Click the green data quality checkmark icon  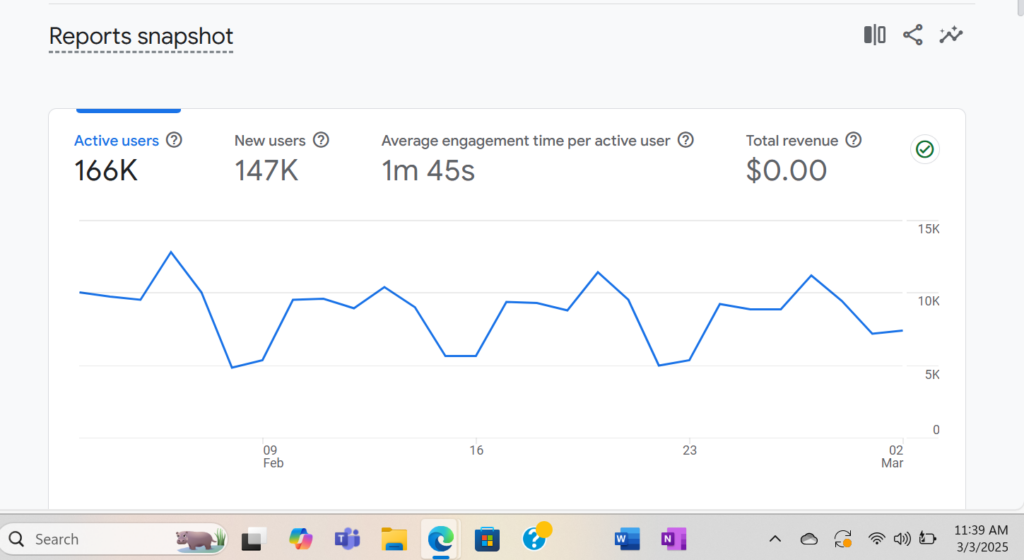pyautogui.click(x=925, y=149)
